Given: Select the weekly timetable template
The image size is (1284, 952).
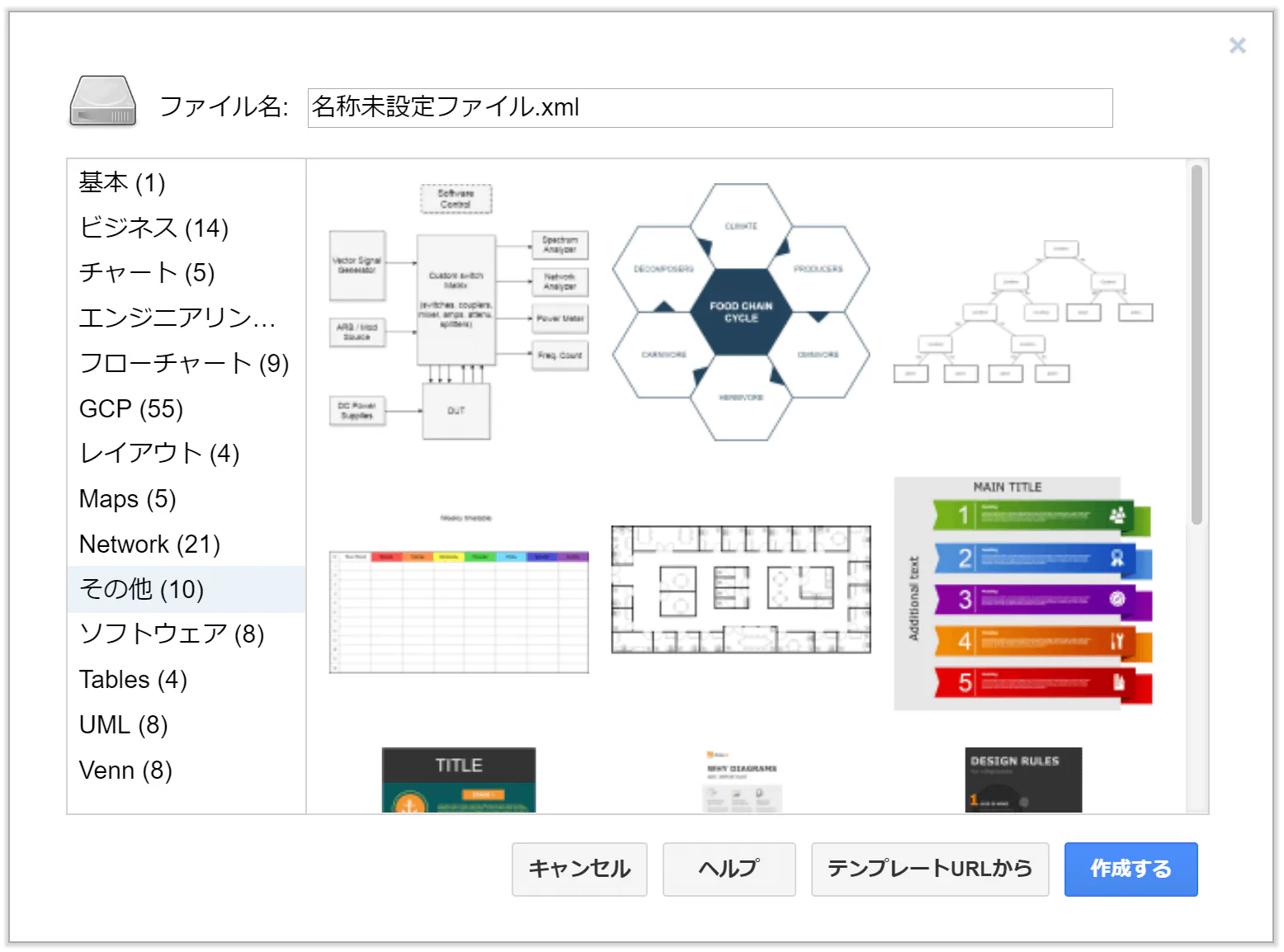Looking at the screenshot, I should pyautogui.click(x=459, y=593).
